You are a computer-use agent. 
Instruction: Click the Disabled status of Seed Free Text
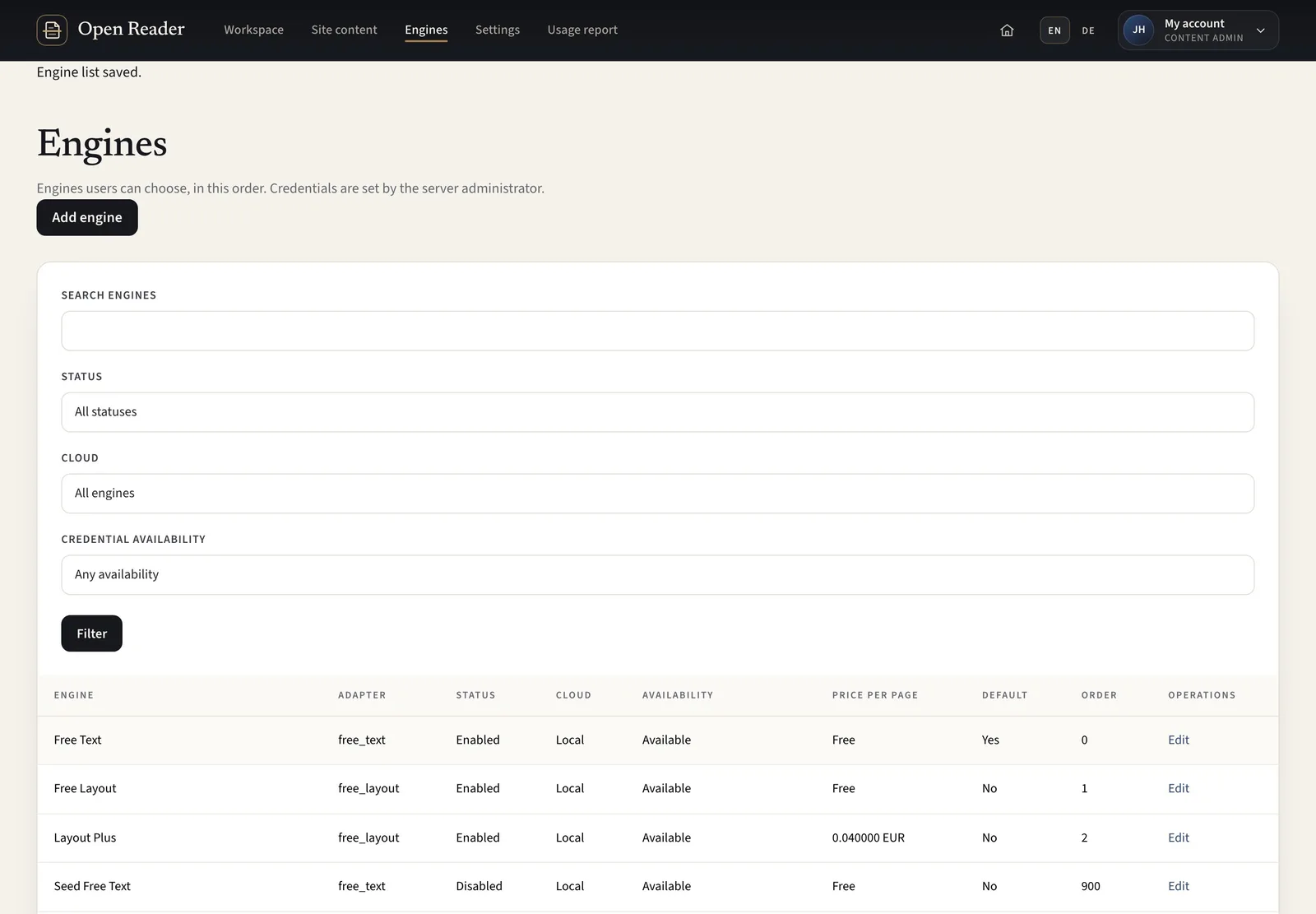(x=479, y=886)
